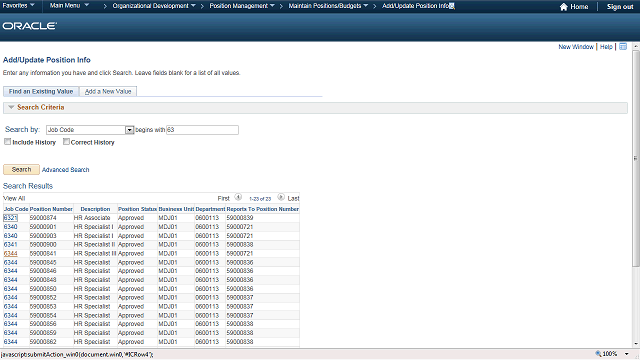Open the Help link
Image resolution: width=640 pixels, height=360 pixels.
(606, 47)
